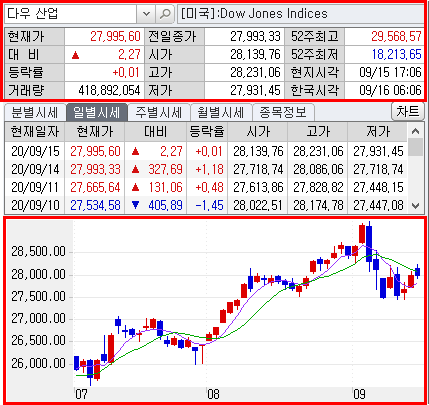This screenshot has width=429, height=405.
Task: Click the 09 month marker on chart axis
Action: (359, 394)
